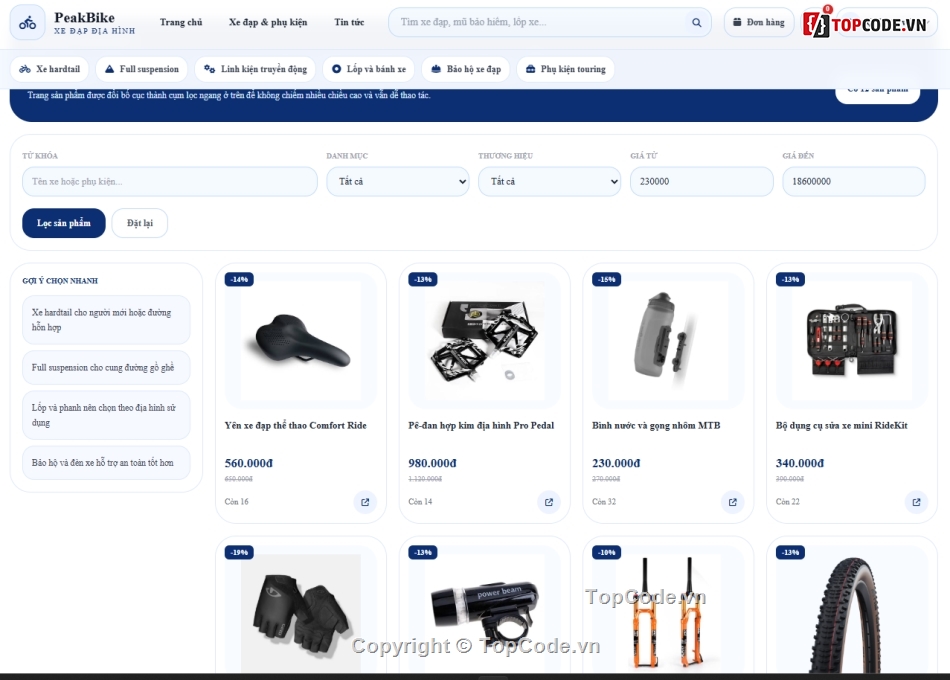Choose suggestion Lốp và phanh theo địa hình
This screenshot has height=680, width=950.
(107, 415)
